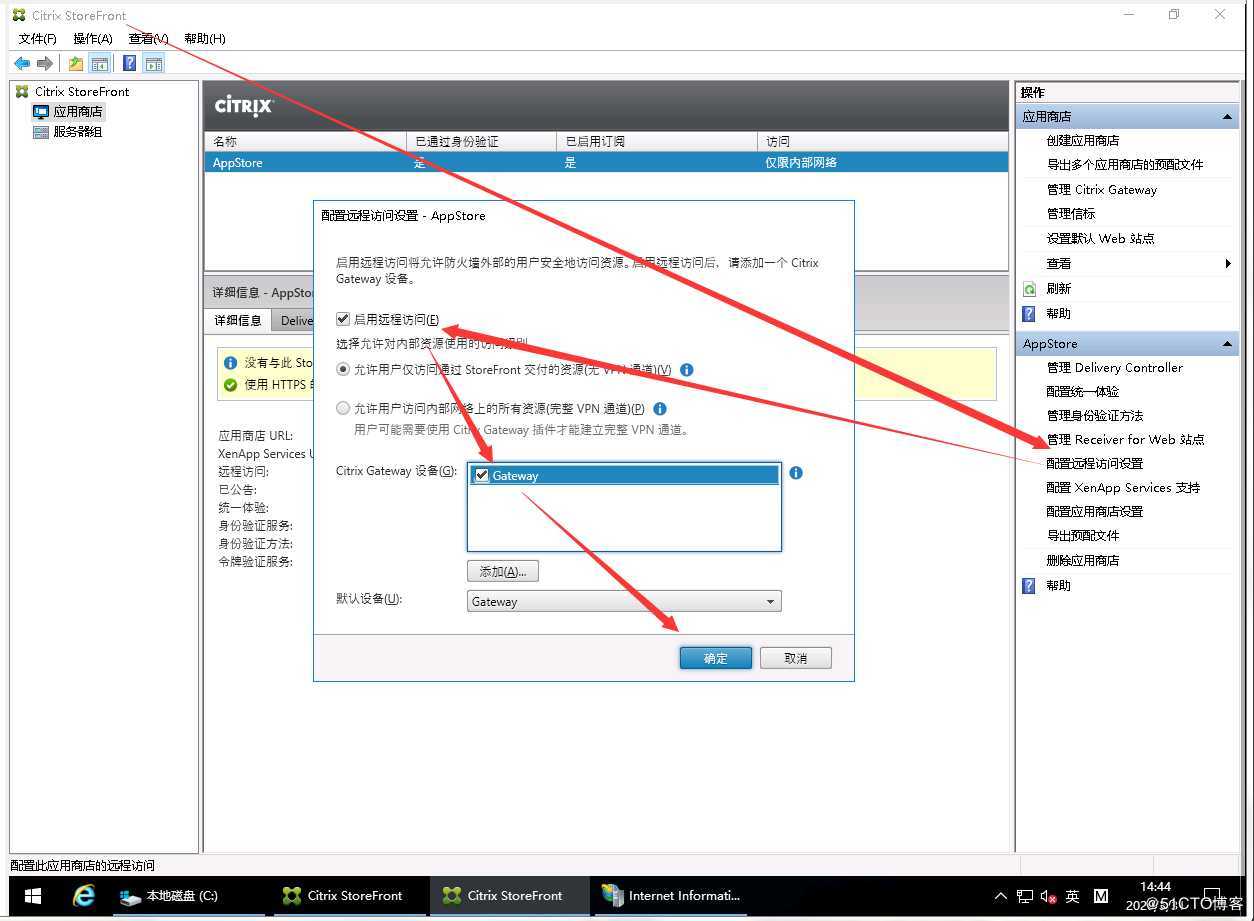
Task: Click the 已通过身份验证 column header
Action: pos(481,142)
